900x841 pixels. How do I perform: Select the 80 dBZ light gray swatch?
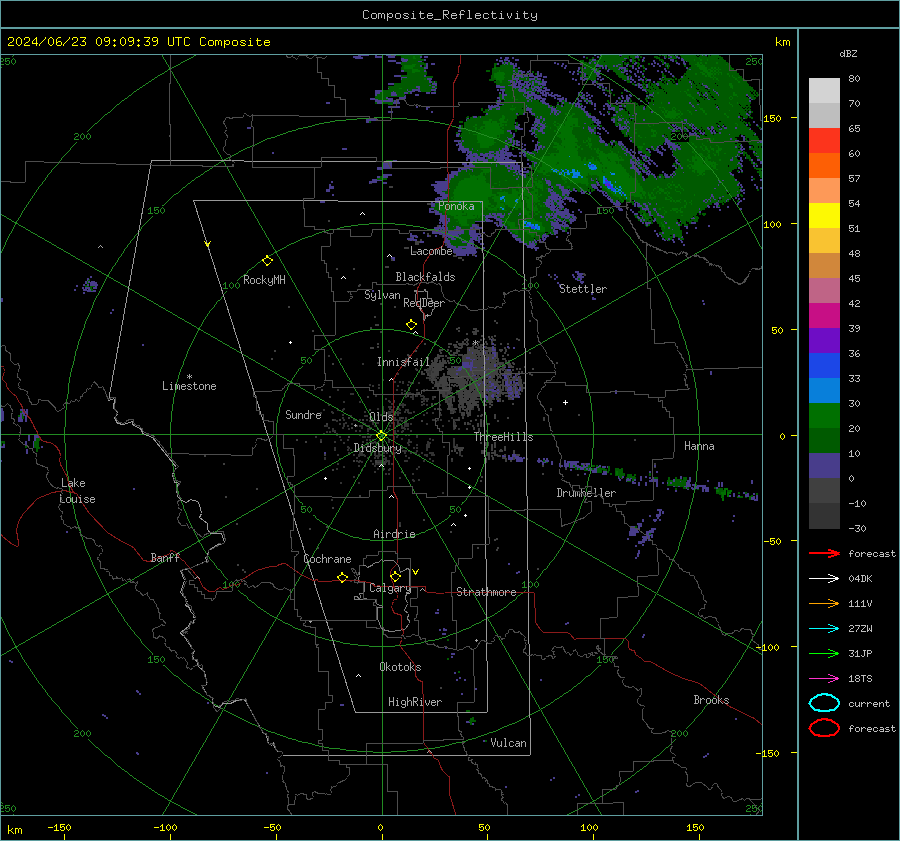[x=824, y=91]
